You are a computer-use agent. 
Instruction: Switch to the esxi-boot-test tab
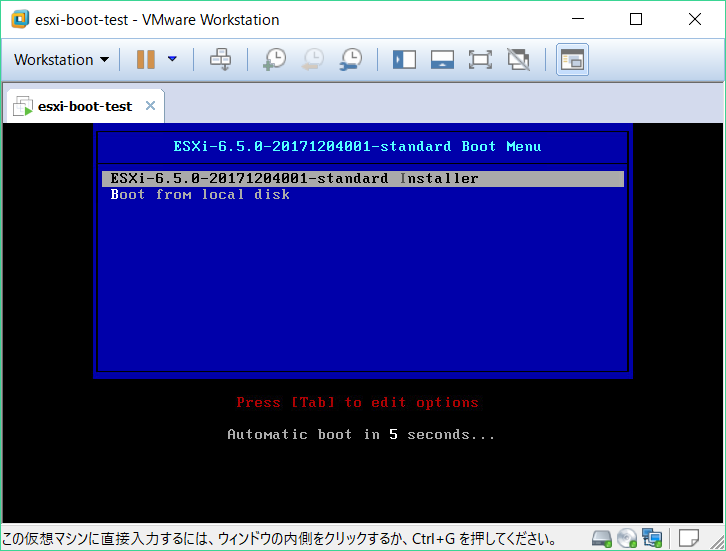coord(85,106)
